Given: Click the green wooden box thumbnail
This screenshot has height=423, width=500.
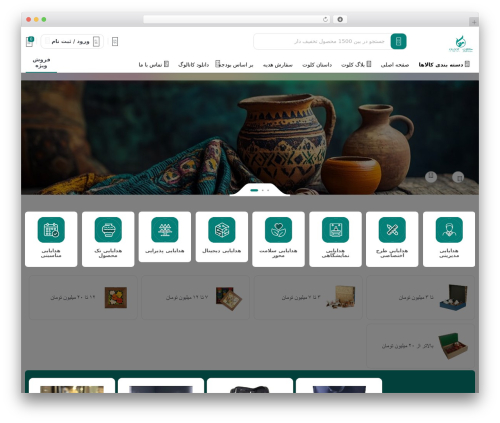Looking at the screenshot, I should click(453, 346).
